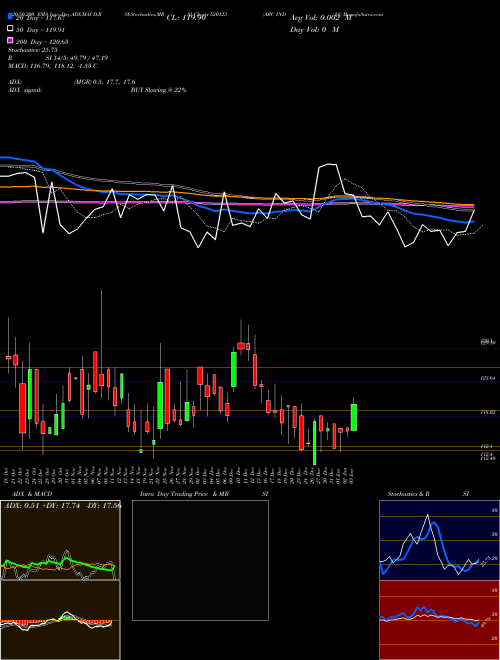Click the 'ADX: 0.51 +DY: 17.74 -DY: 17.56' readout

click(x=62, y=506)
